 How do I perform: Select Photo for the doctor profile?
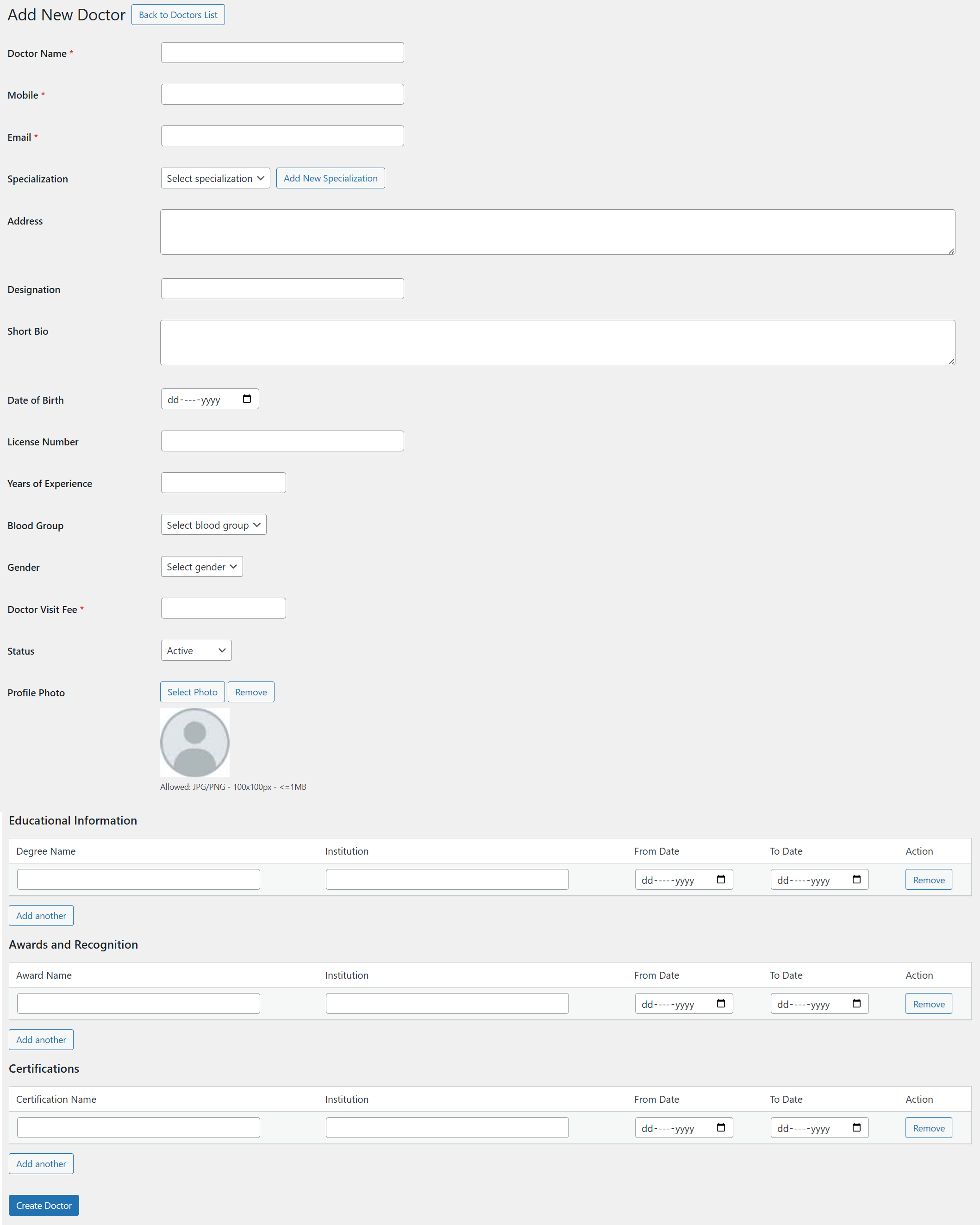click(x=192, y=692)
